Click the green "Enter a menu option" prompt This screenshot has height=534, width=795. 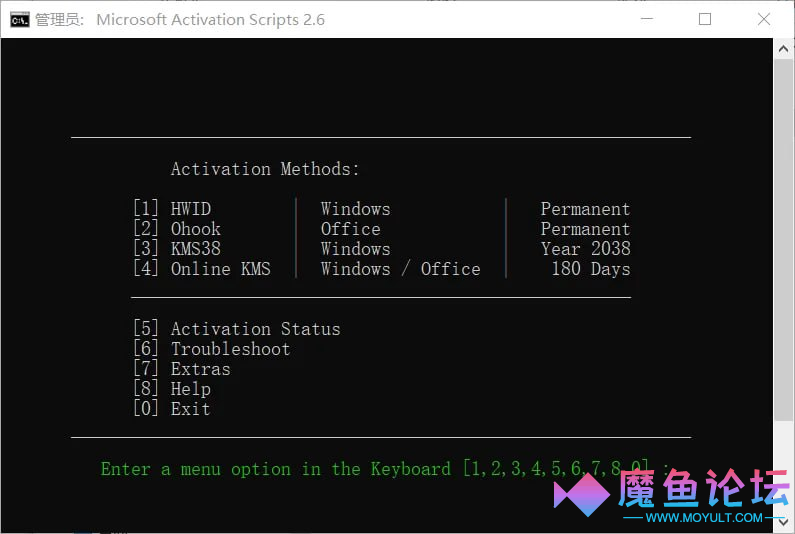[385, 469]
